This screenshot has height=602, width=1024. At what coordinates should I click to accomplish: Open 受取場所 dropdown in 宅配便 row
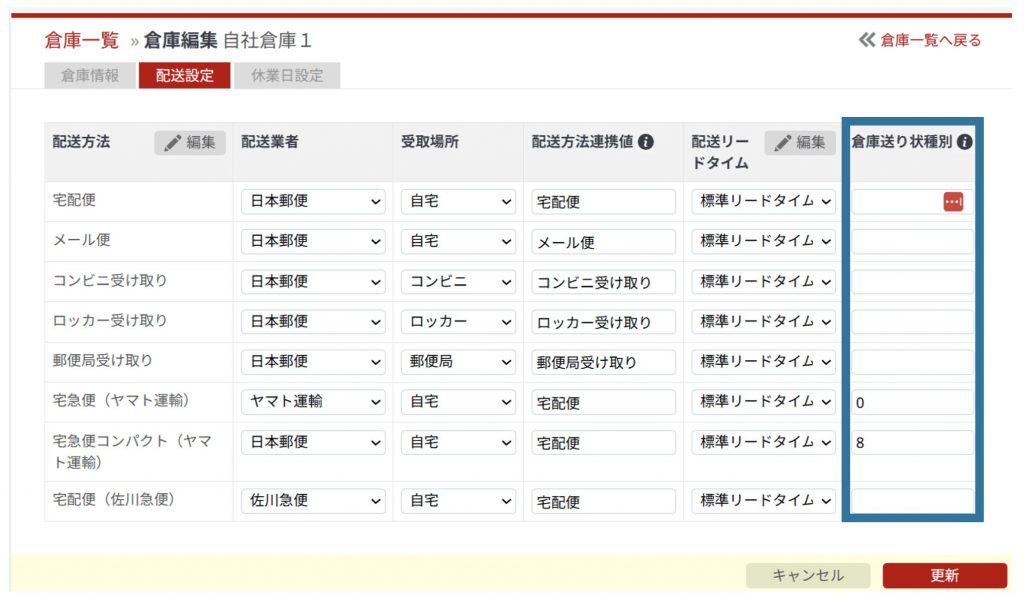click(458, 201)
